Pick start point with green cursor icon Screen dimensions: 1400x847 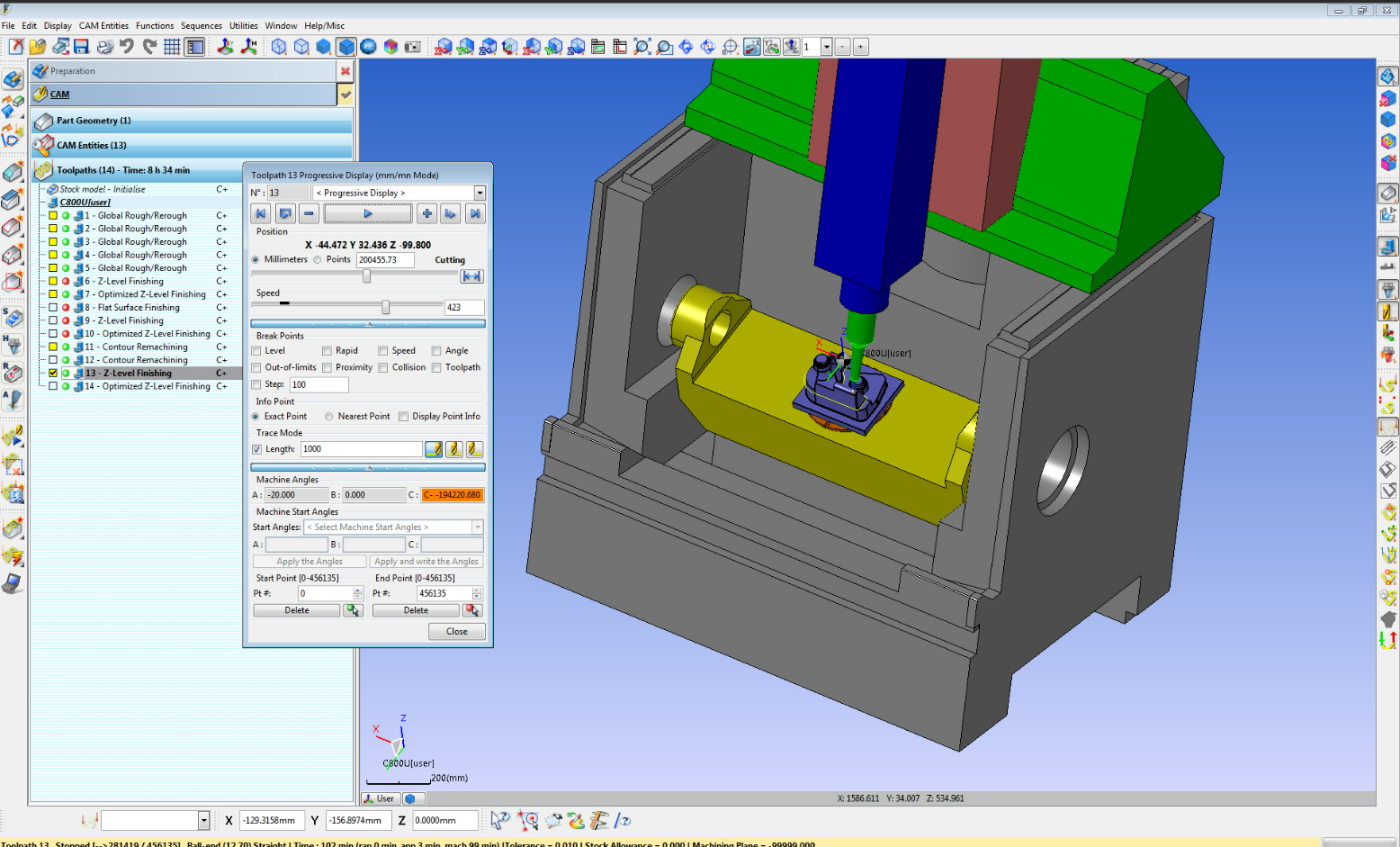pos(353,610)
